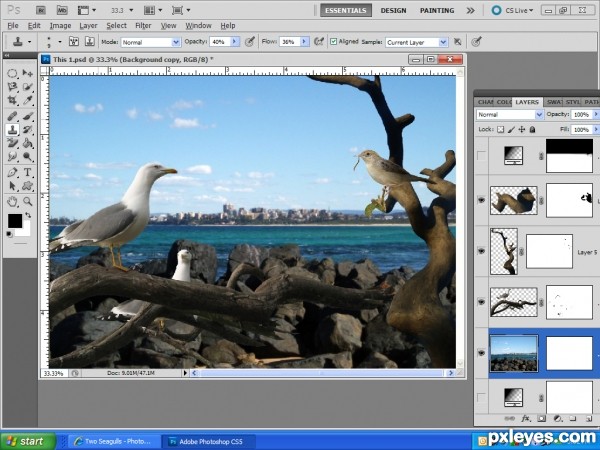This screenshot has width=600, height=450.
Task: Select the Quick Selection tool
Action: (28, 87)
